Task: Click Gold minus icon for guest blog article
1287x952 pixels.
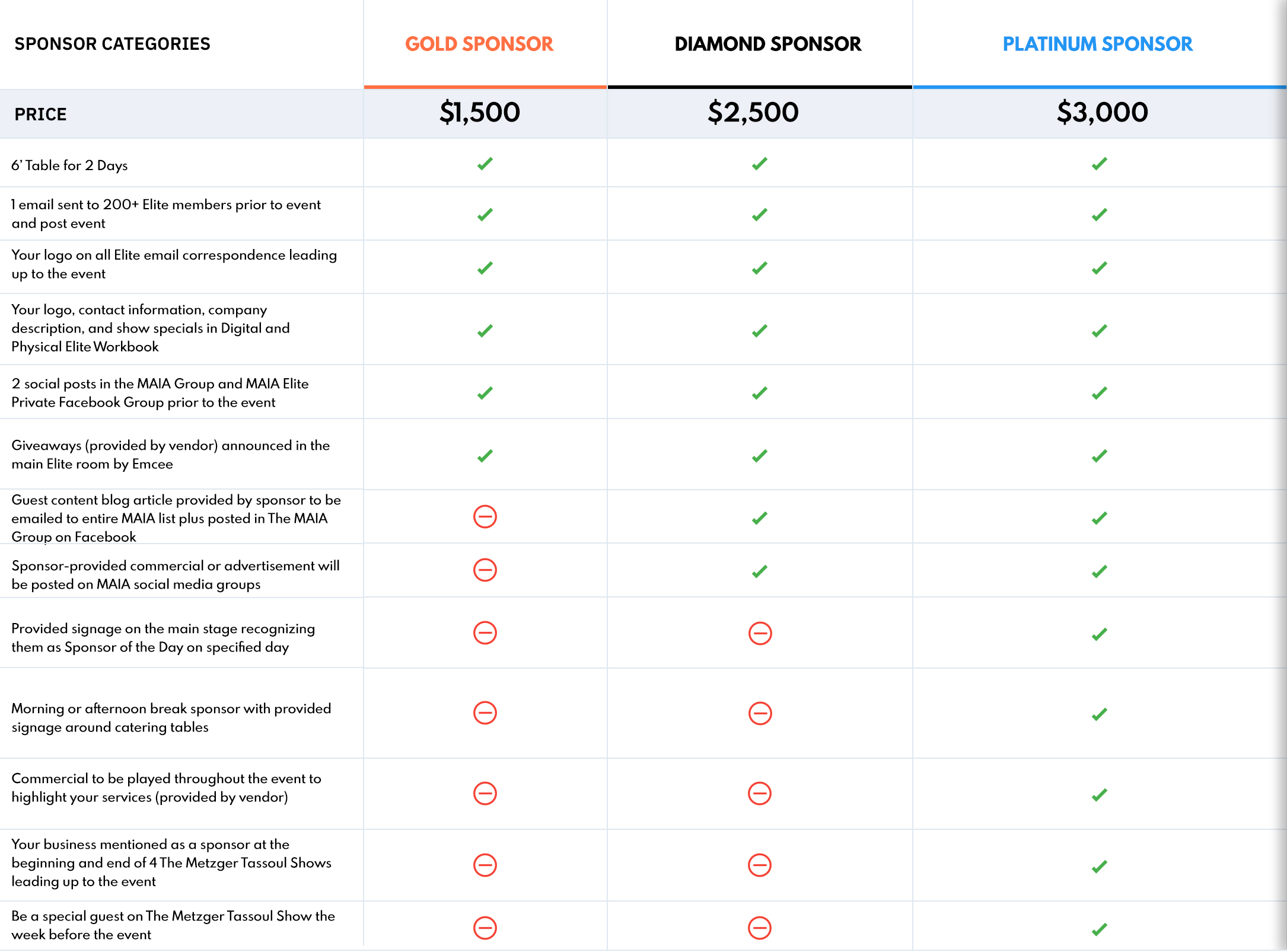Action: coord(485,516)
